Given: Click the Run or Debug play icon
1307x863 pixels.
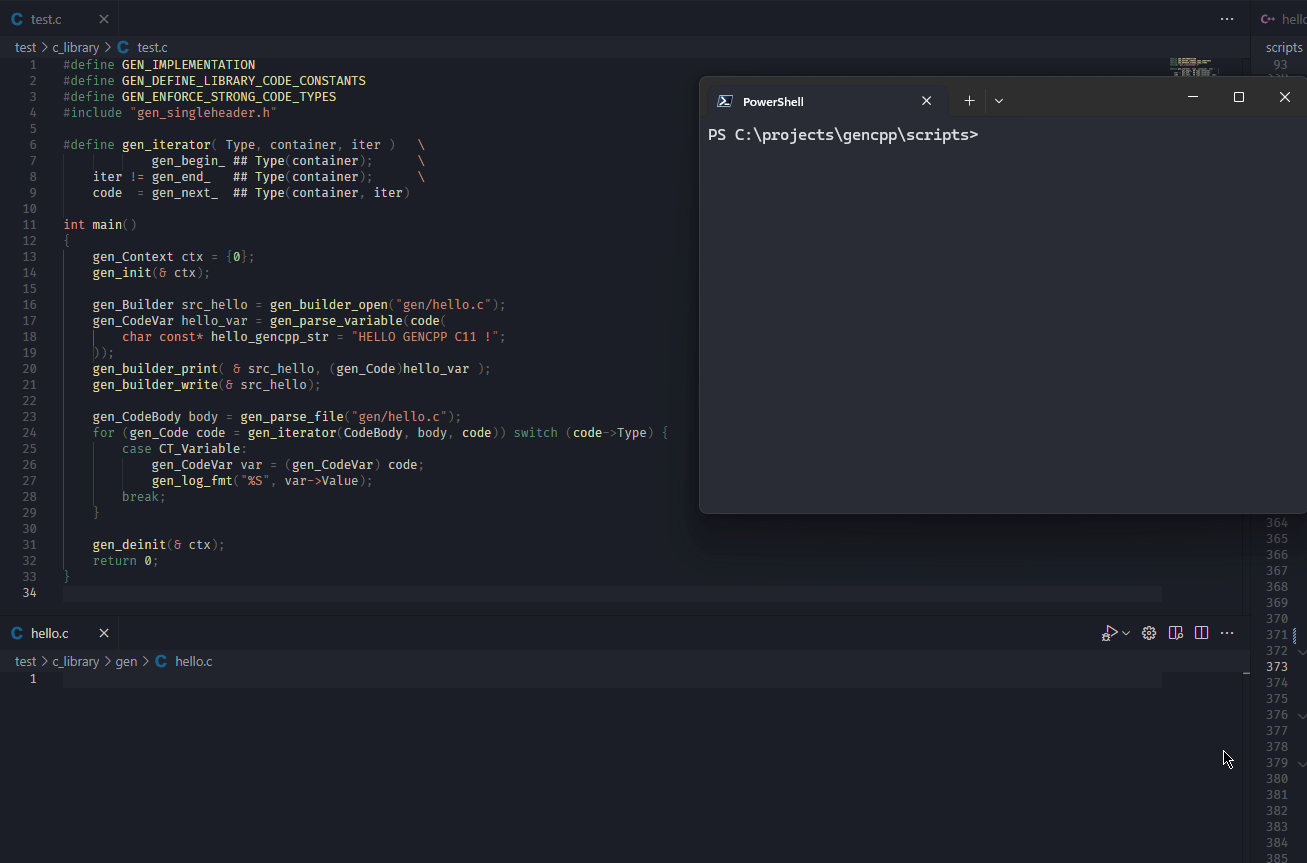Looking at the screenshot, I should click(1110, 633).
